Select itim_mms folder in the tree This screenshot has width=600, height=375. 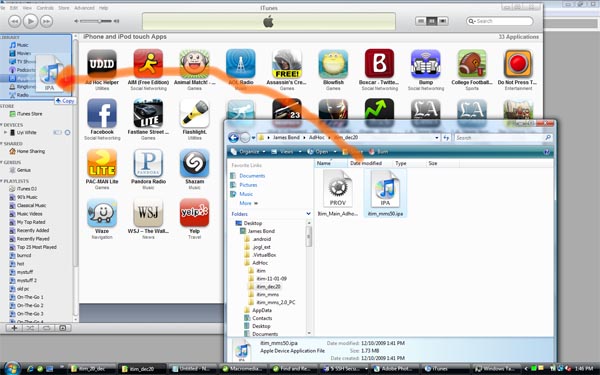coord(267,294)
